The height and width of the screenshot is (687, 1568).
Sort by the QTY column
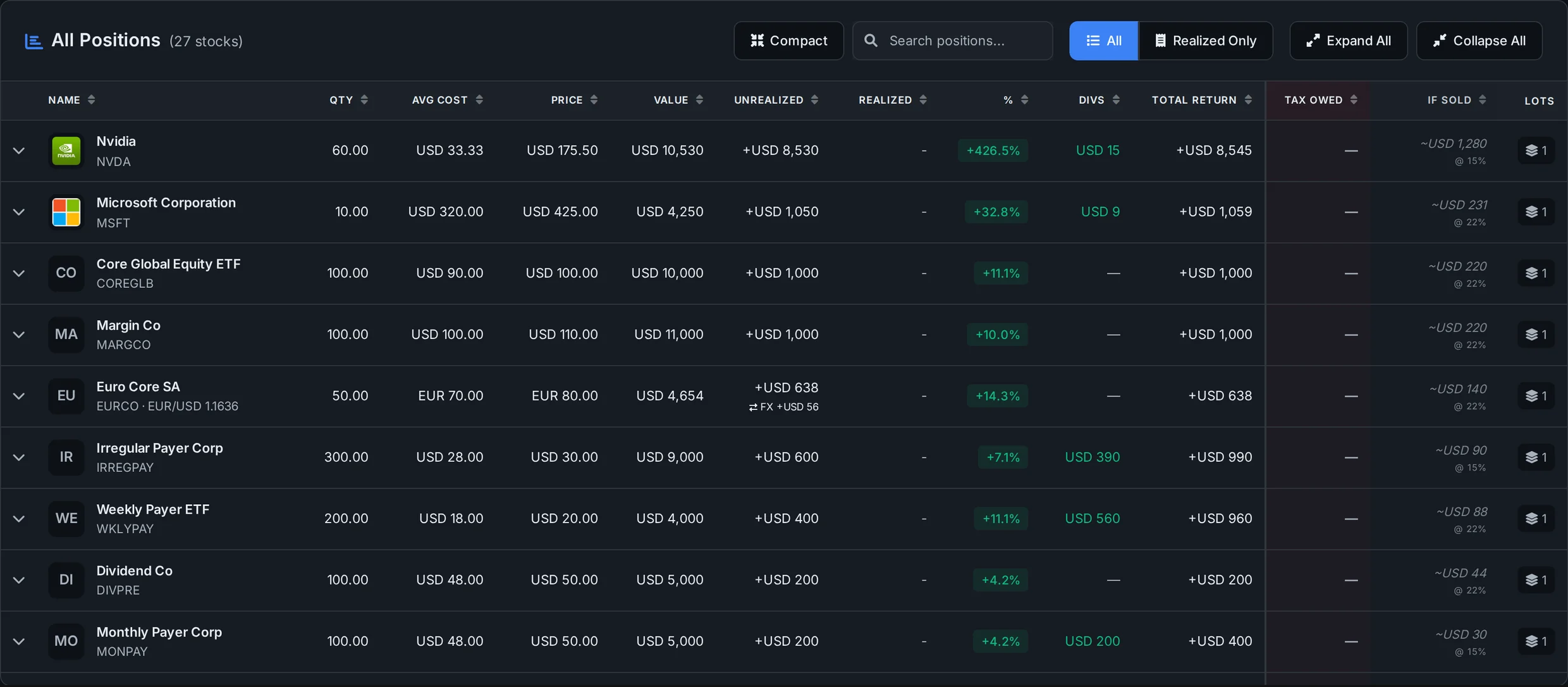tap(348, 100)
